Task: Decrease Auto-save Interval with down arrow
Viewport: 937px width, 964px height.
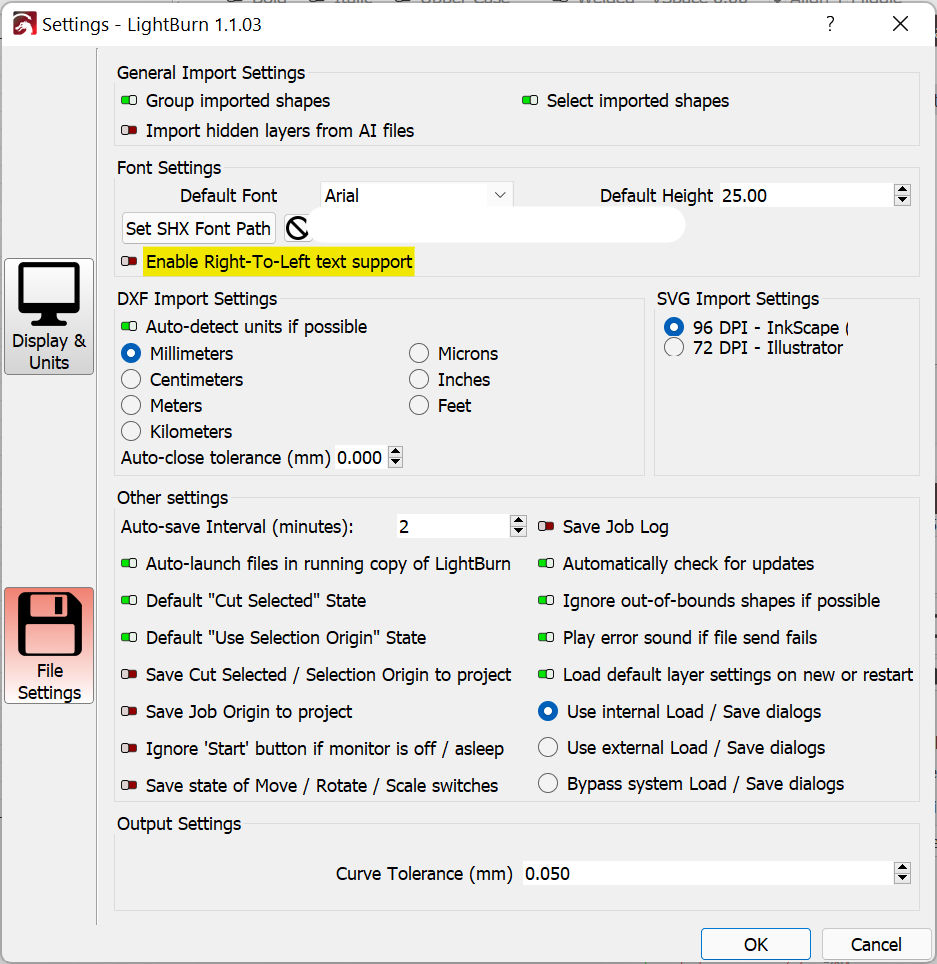Action: [x=518, y=531]
